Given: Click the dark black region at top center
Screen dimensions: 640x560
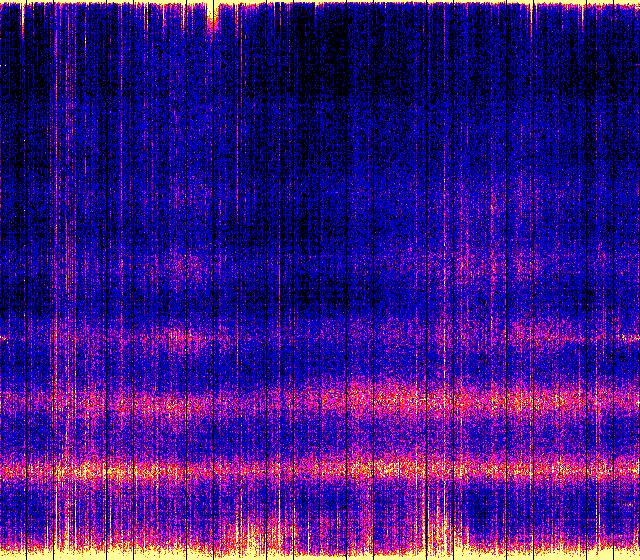Looking at the screenshot, I should (x=320, y=40).
